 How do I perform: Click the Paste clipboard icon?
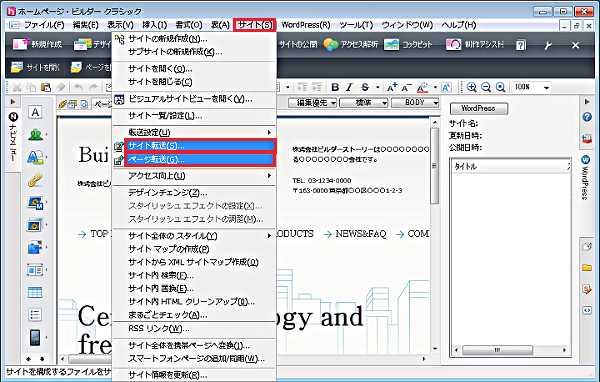[46, 87]
